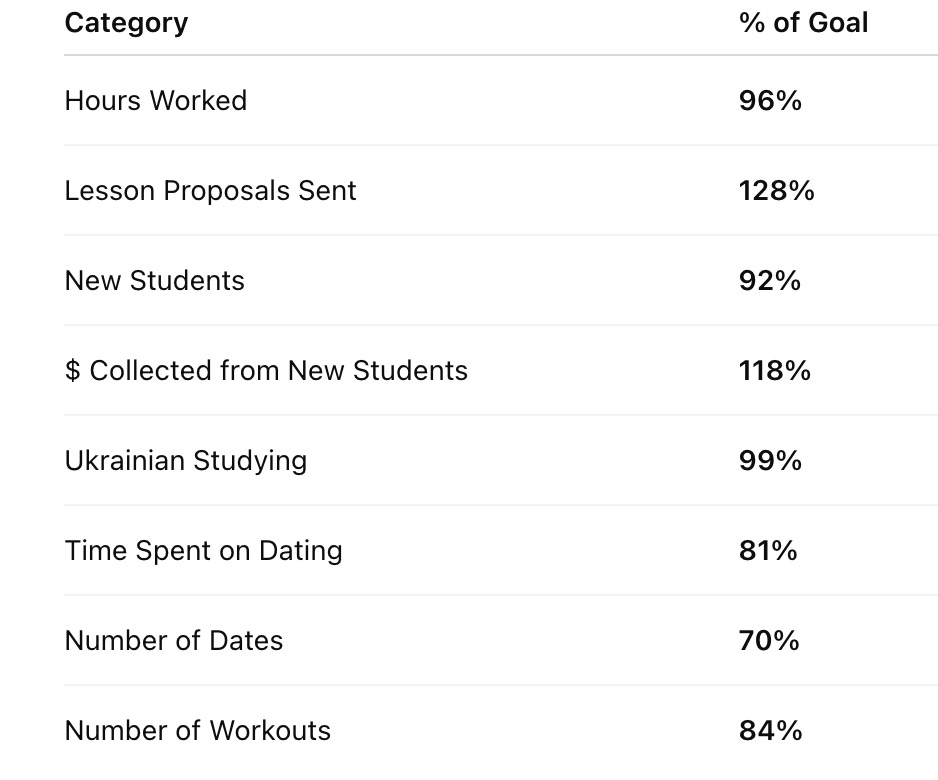Select the Hours Worked row label

[x=155, y=101]
